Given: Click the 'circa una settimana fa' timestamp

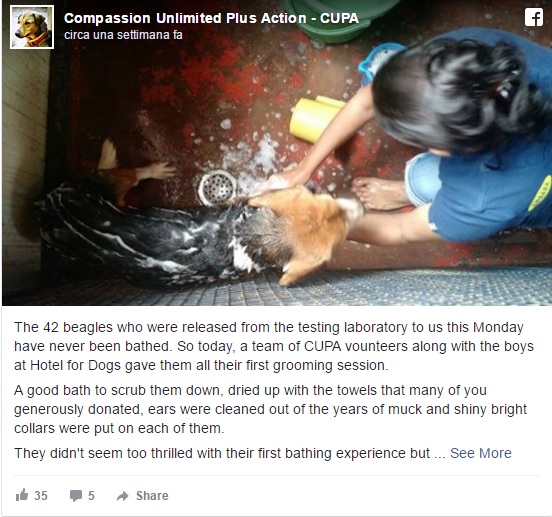Looking at the screenshot, I should click(123, 35).
